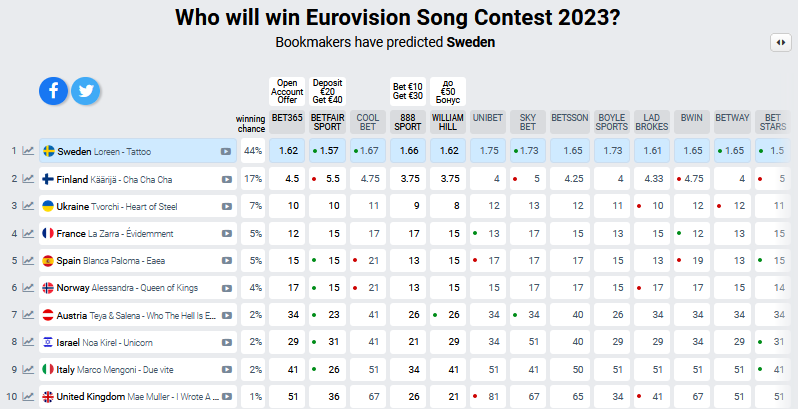This screenshot has height=409, width=798.
Task: Open Finland's odds history chart icon
Action: coord(27,179)
